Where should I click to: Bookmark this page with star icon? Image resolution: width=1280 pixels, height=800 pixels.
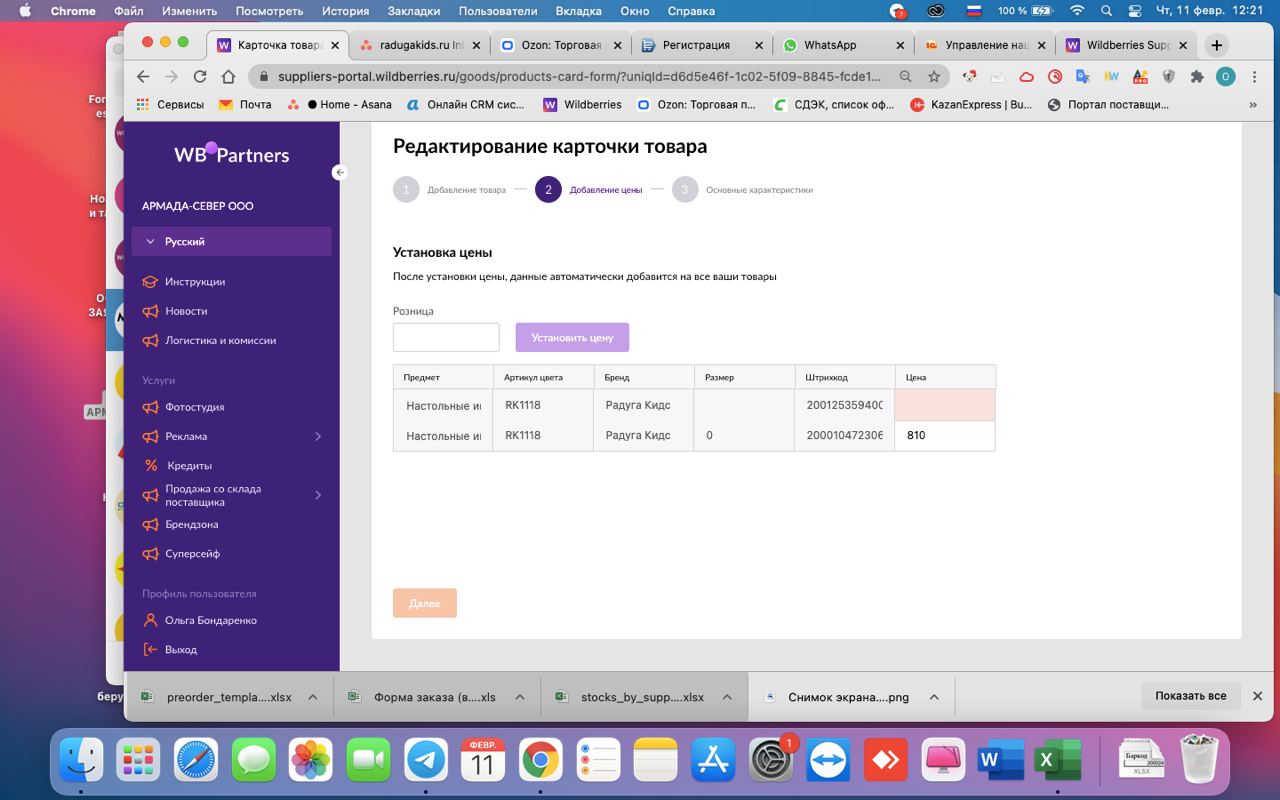934,76
